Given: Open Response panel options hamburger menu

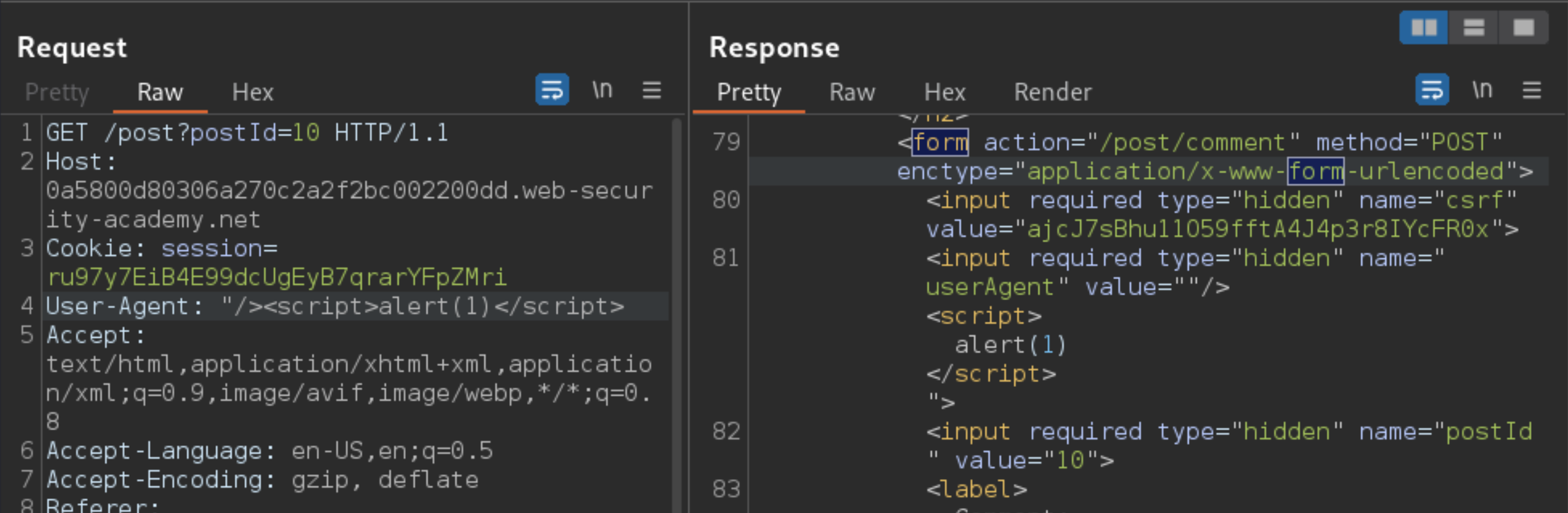Looking at the screenshot, I should pyautogui.click(x=1532, y=90).
